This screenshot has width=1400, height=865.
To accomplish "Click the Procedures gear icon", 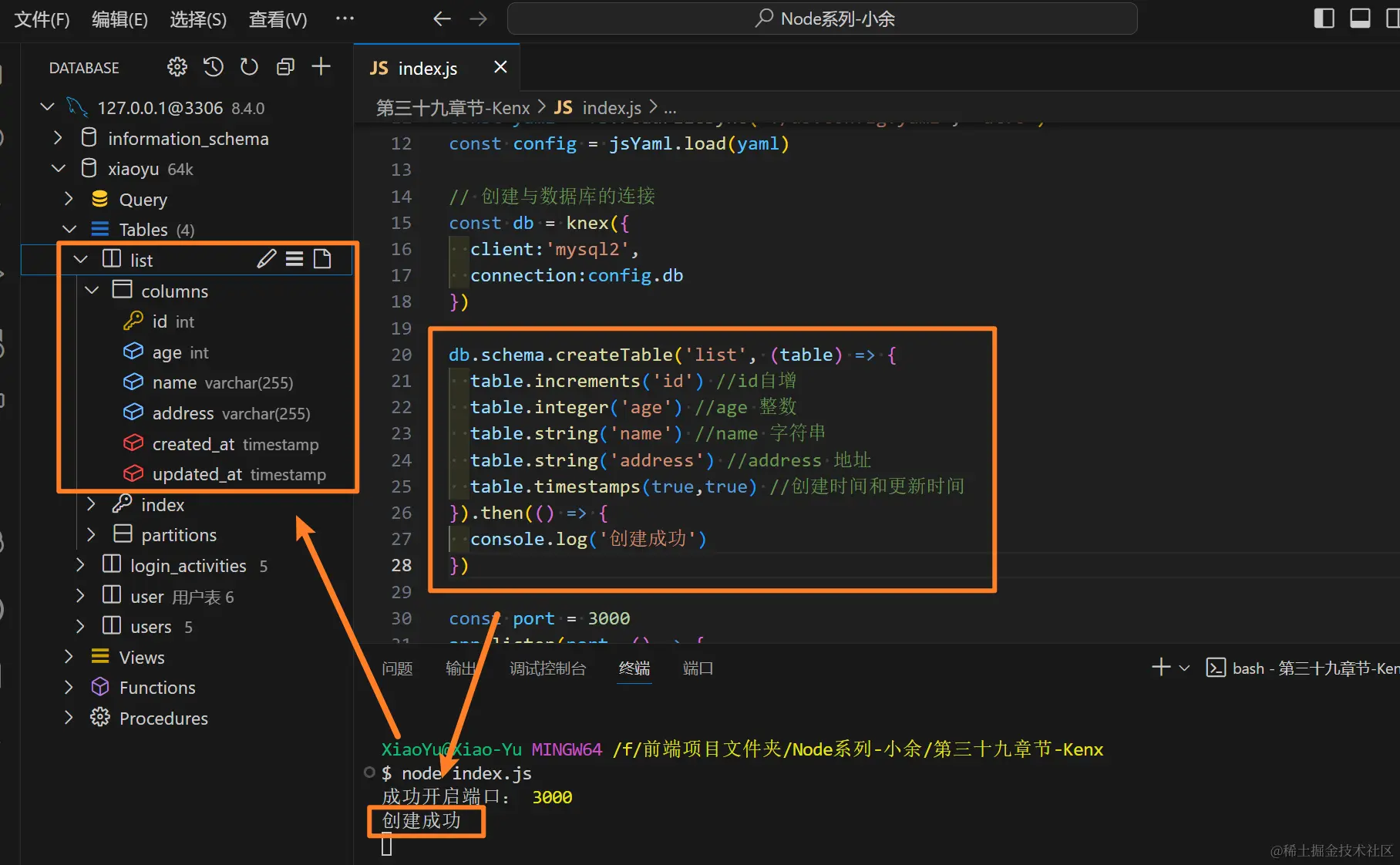I will 100,718.
